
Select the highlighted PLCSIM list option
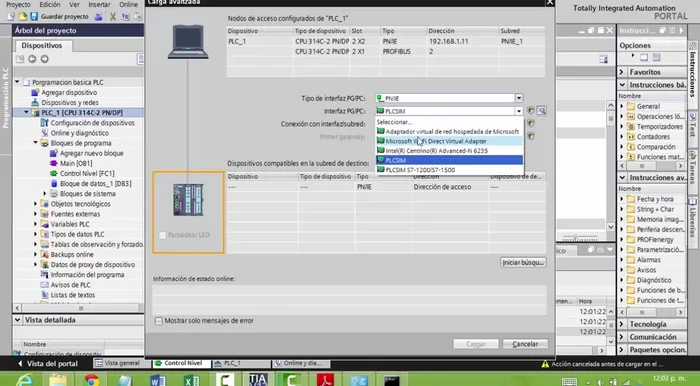tap(449, 160)
